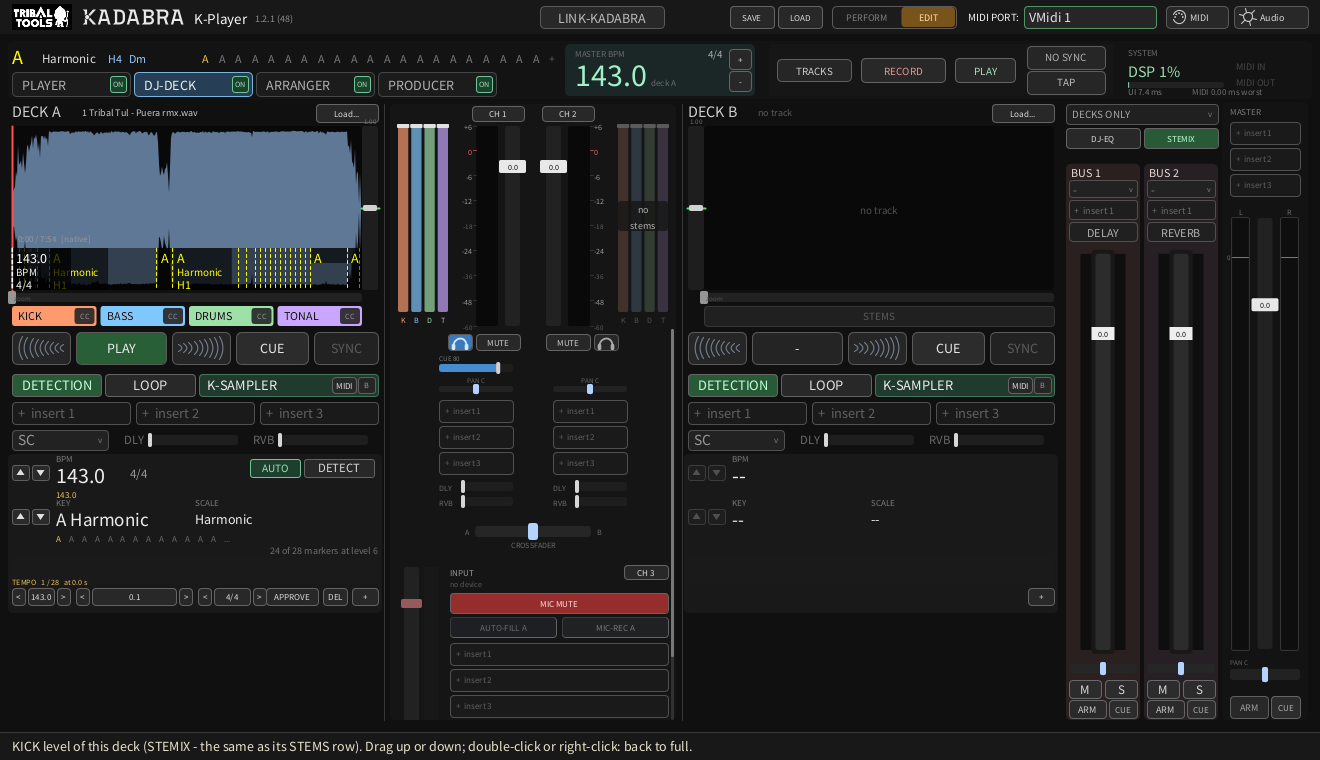Click the A-B crossfader handle
This screenshot has width=1320, height=760.
pos(533,531)
